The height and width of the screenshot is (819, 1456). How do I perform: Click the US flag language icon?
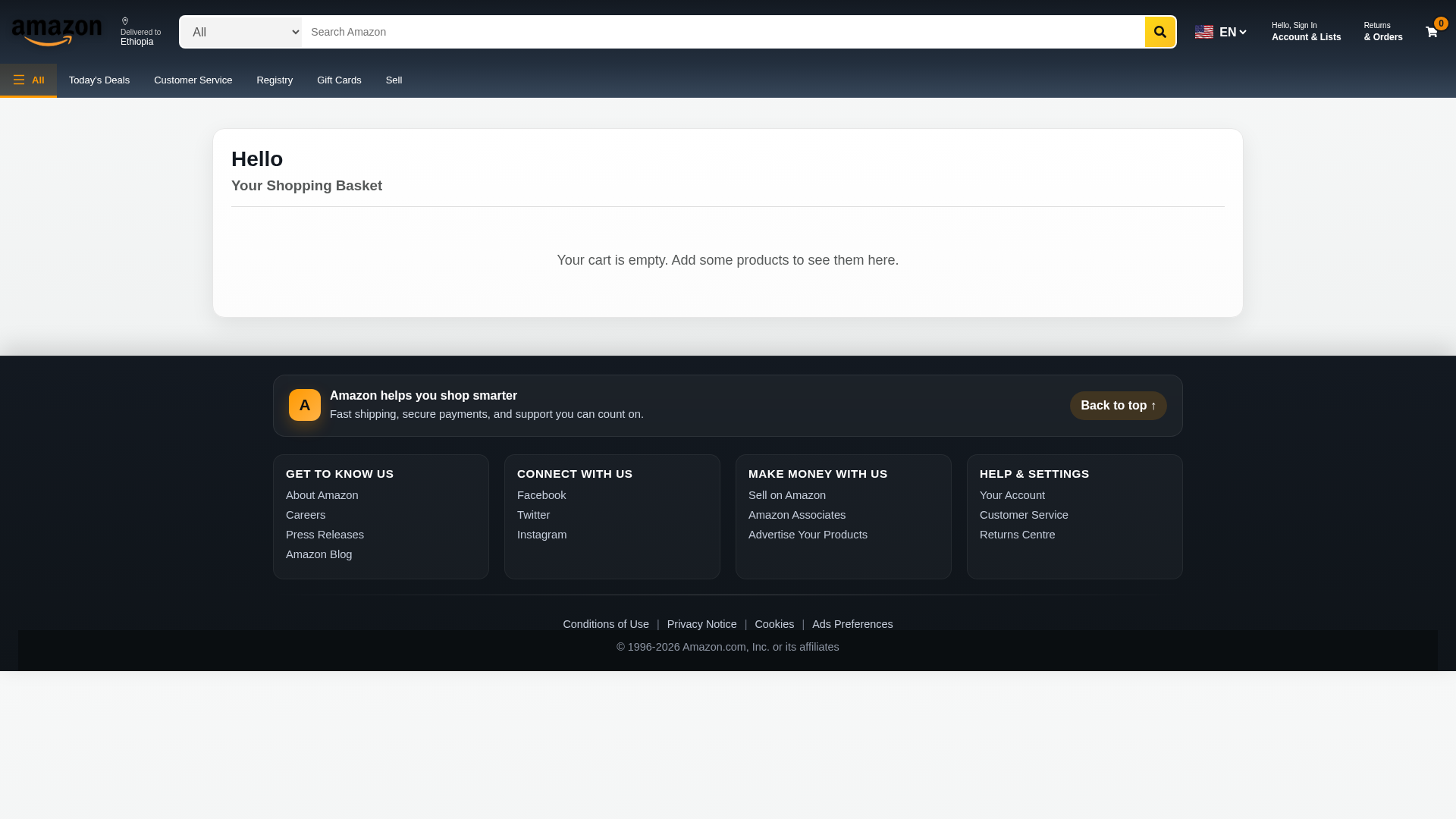coord(1204,32)
